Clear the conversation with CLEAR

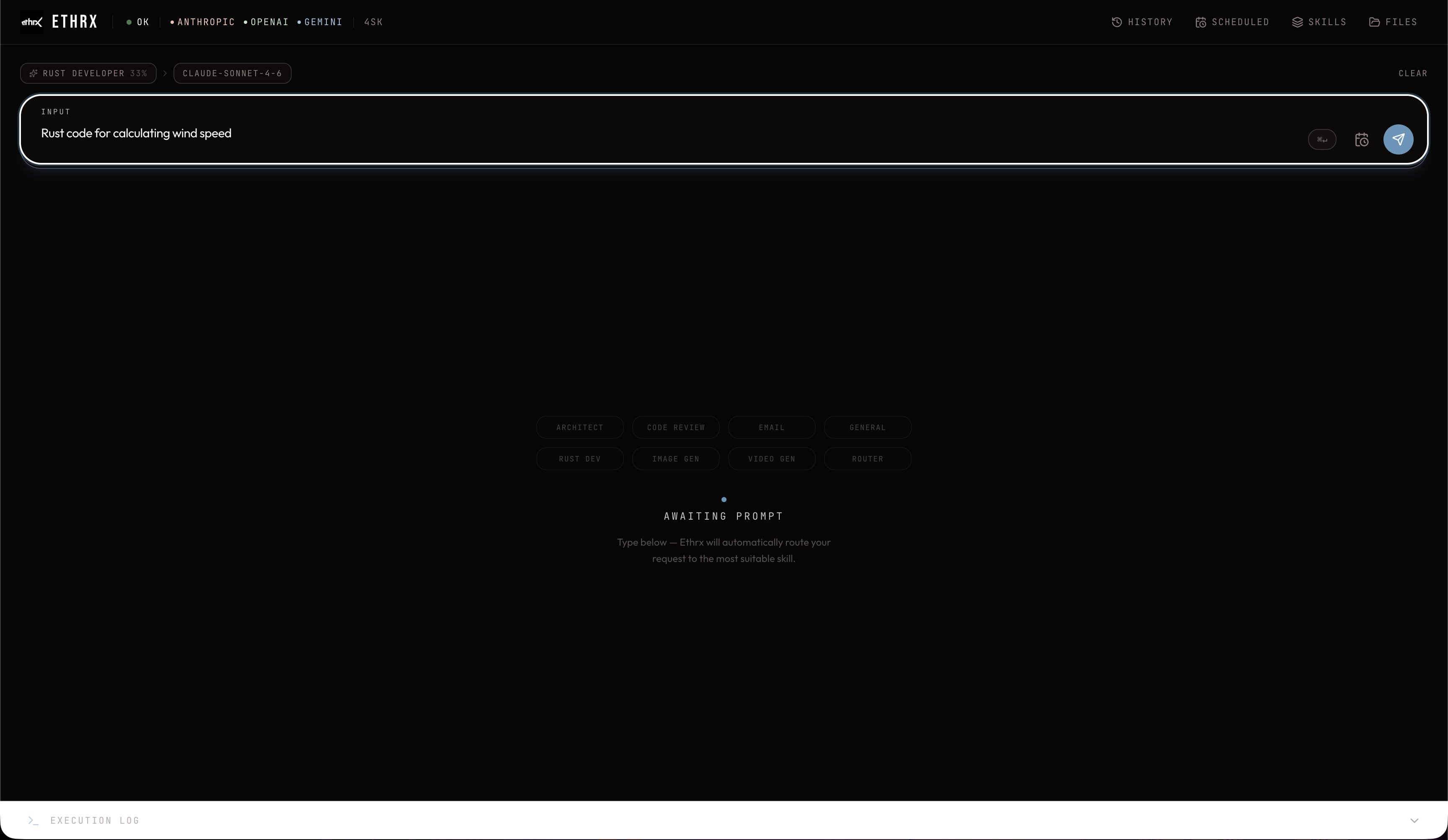pos(1412,73)
